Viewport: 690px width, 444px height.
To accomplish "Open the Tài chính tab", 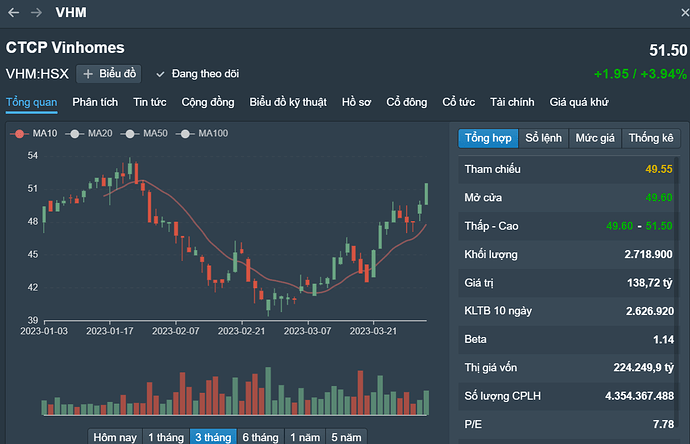I will [512, 102].
